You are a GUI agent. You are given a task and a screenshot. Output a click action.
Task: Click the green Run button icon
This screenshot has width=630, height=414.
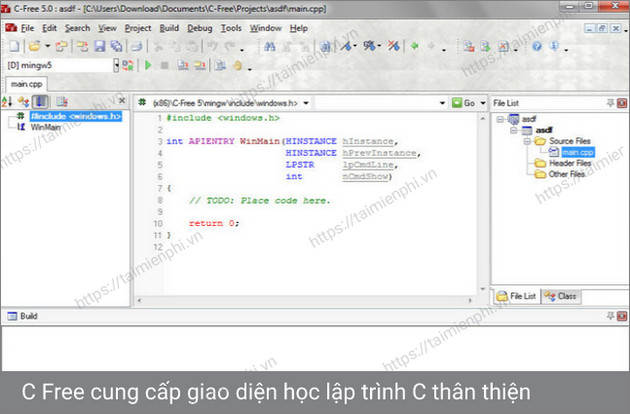[149, 65]
